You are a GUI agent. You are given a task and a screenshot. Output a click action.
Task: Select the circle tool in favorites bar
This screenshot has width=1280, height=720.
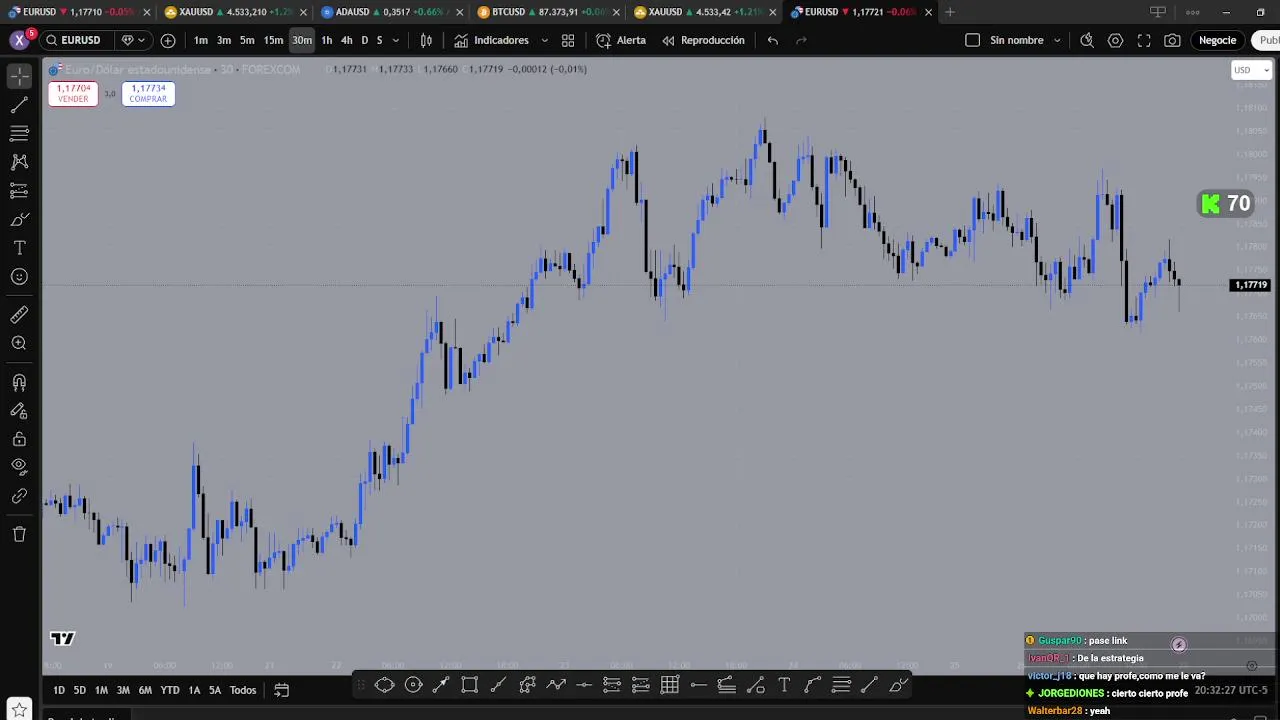[413, 685]
